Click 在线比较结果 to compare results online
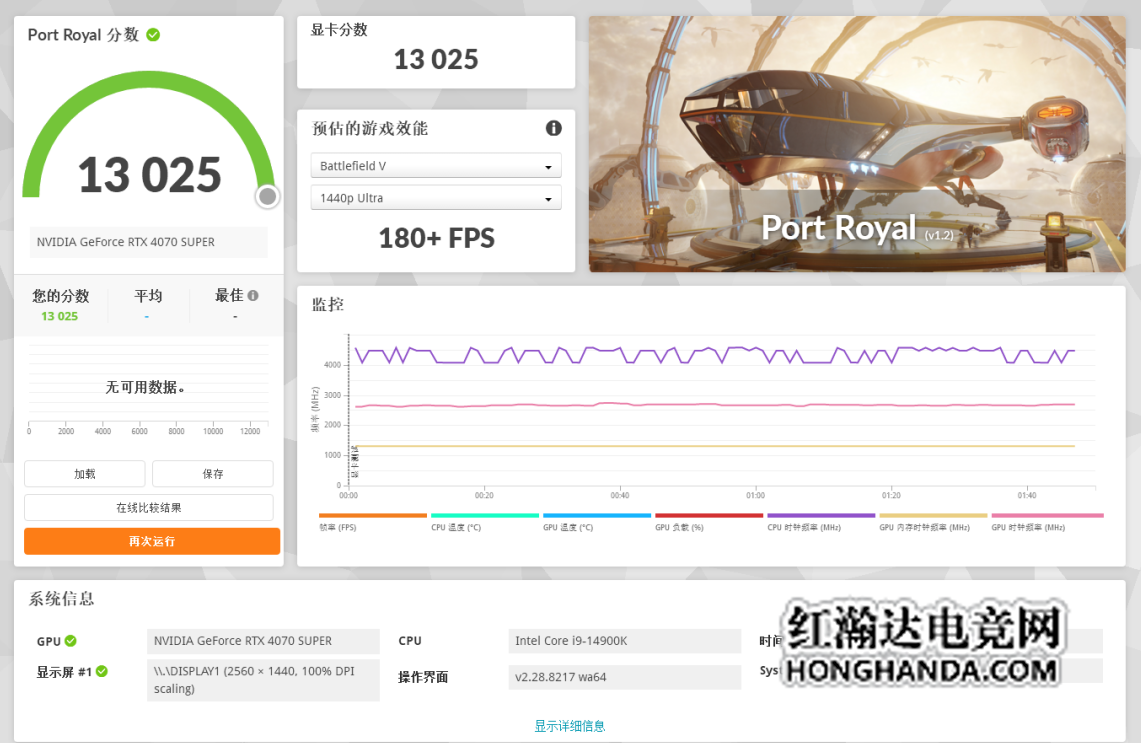The height and width of the screenshot is (743, 1141). [148, 508]
